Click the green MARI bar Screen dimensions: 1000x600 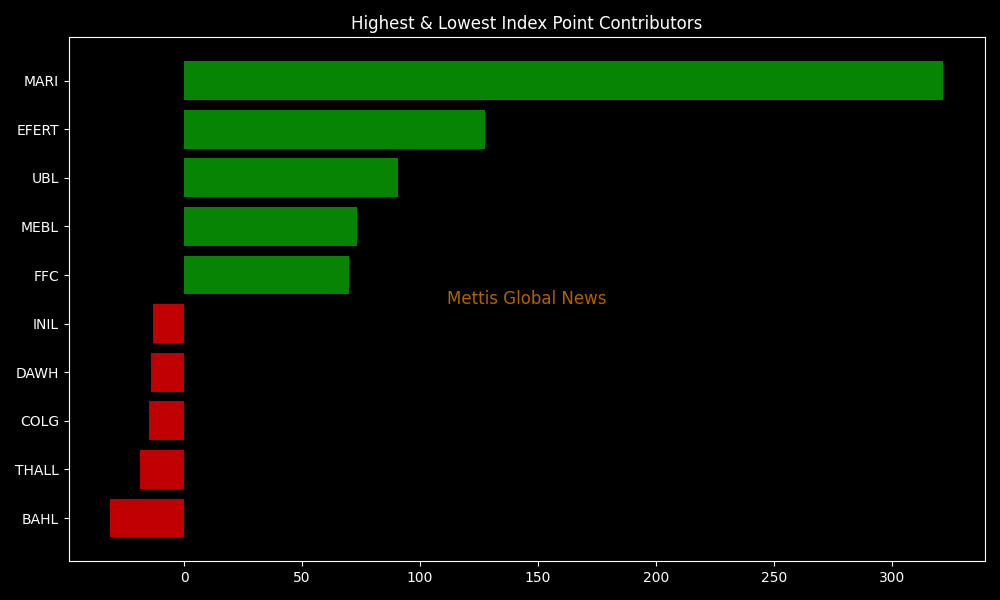[x=563, y=81]
